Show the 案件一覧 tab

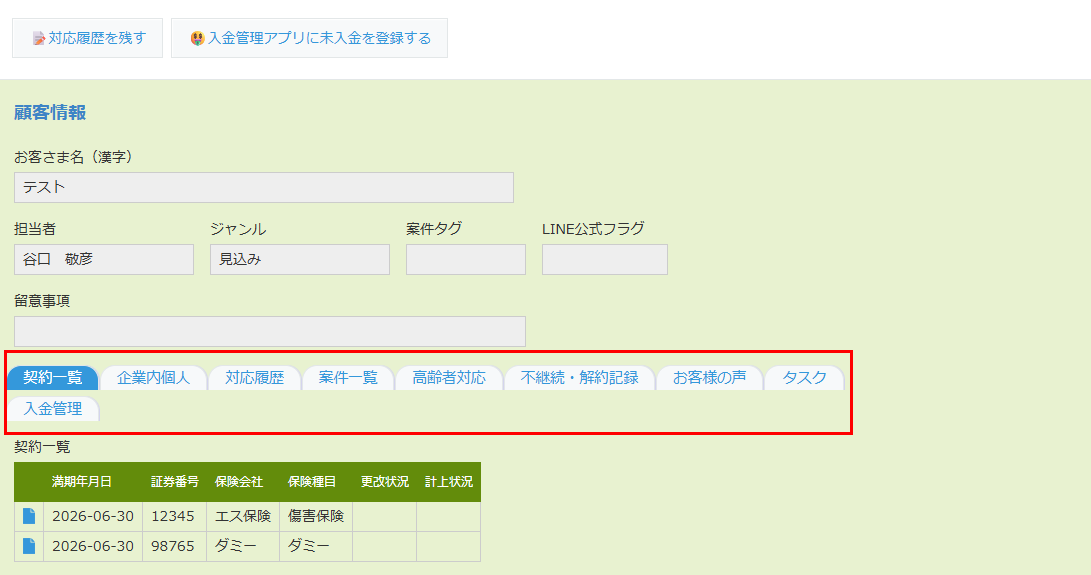point(348,378)
